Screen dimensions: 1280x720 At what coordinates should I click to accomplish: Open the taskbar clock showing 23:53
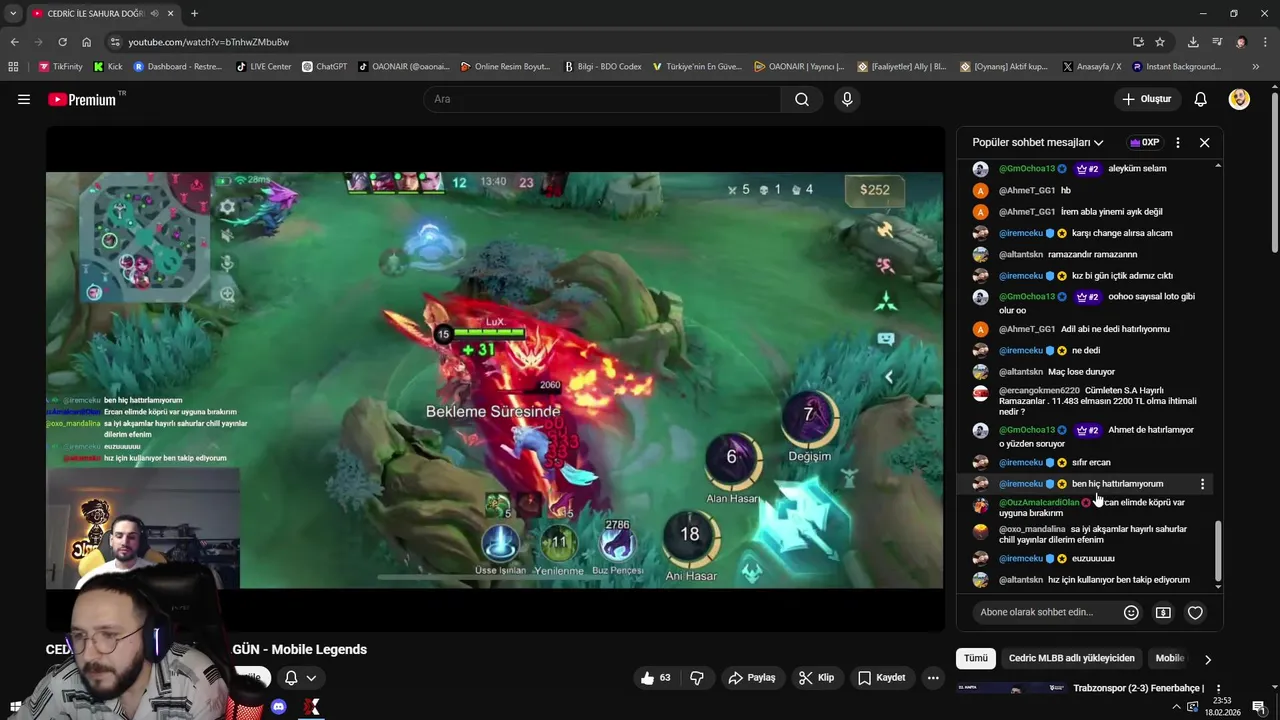1223,706
